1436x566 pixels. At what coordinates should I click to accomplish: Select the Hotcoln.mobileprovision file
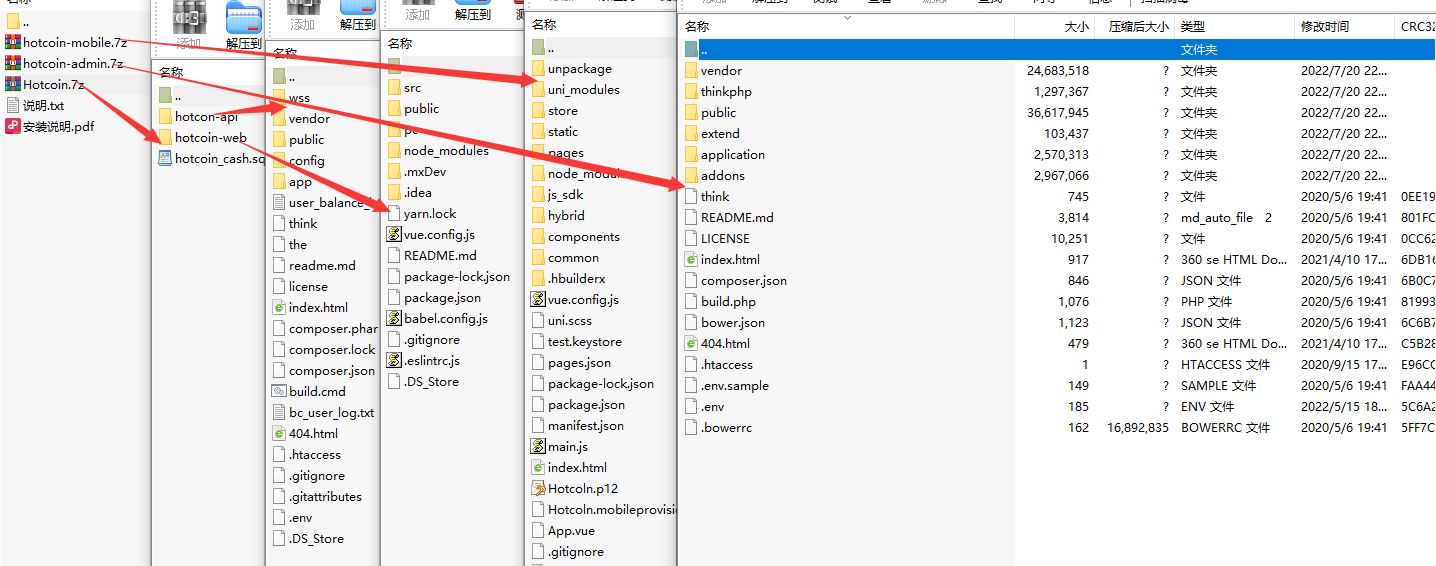click(x=603, y=509)
